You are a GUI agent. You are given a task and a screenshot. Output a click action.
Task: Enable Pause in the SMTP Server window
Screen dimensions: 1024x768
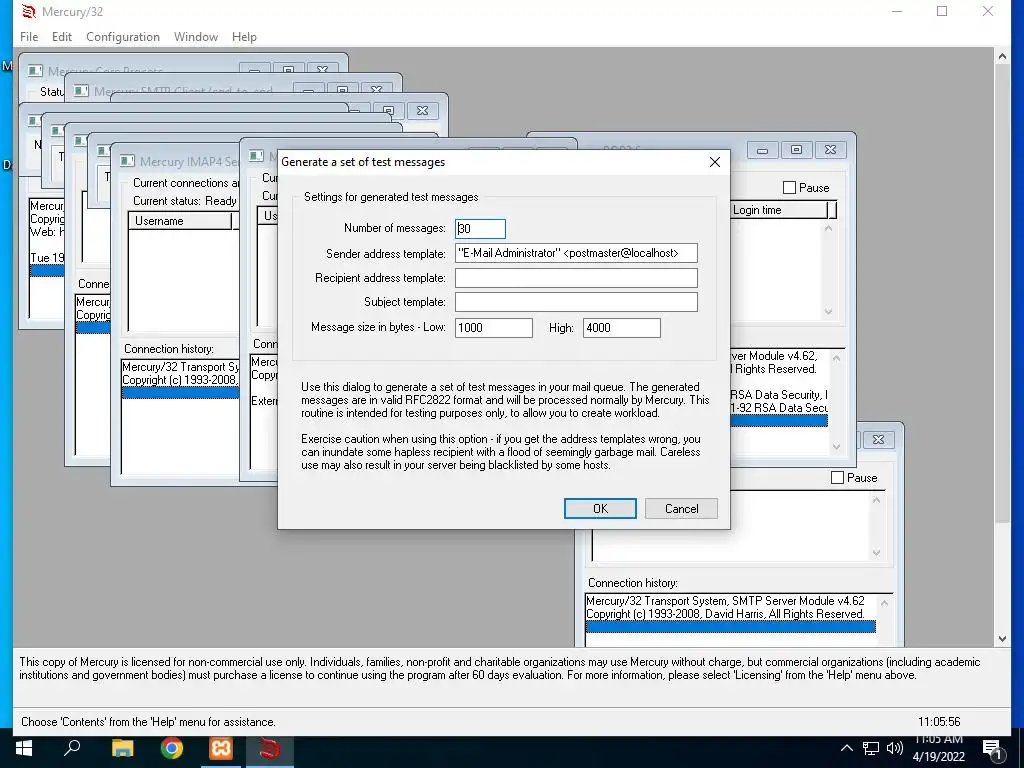pyautogui.click(x=837, y=477)
